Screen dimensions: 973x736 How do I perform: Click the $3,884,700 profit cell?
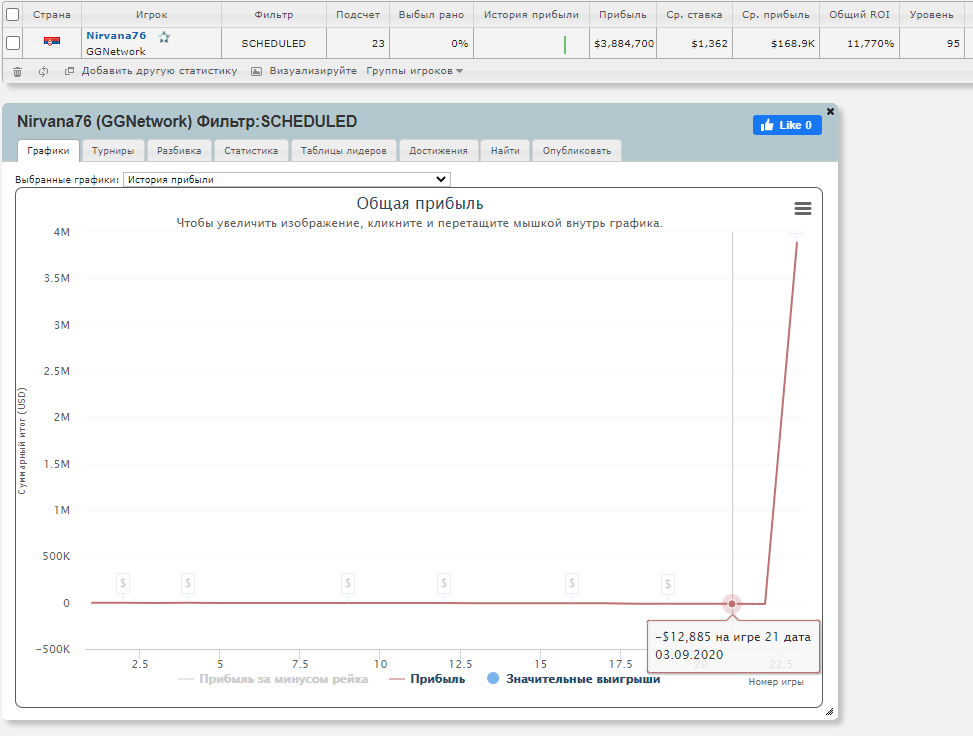[x=623, y=43]
